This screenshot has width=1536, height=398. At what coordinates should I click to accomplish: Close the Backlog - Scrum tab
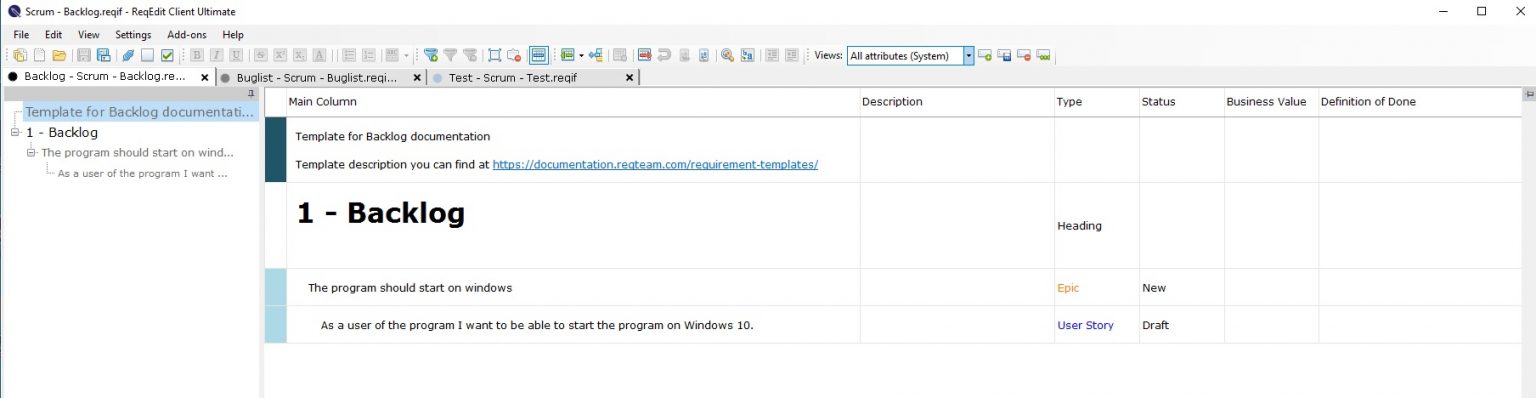pyautogui.click(x=204, y=77)
